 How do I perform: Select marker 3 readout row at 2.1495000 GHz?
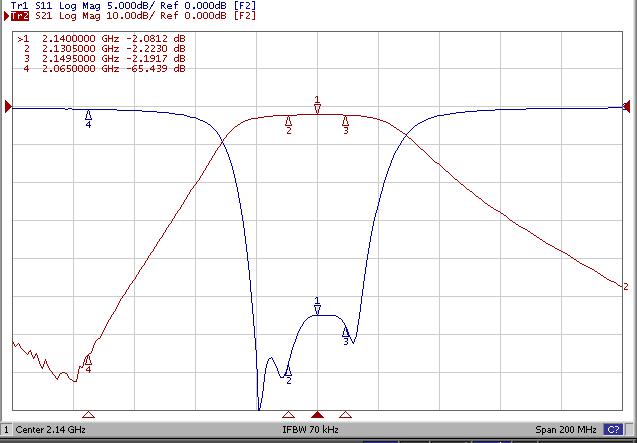coord(101,59)
